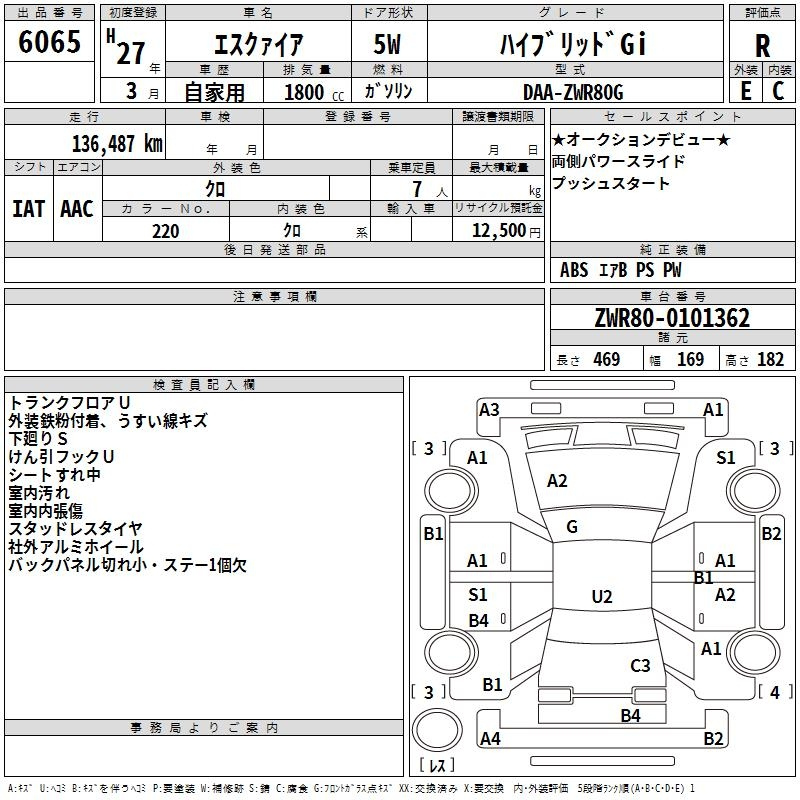This screenshot has width=800, height=800.
Task: Select chassis number ZWR80-0101362
Action: pyautogui.click(x=671, y=318)
